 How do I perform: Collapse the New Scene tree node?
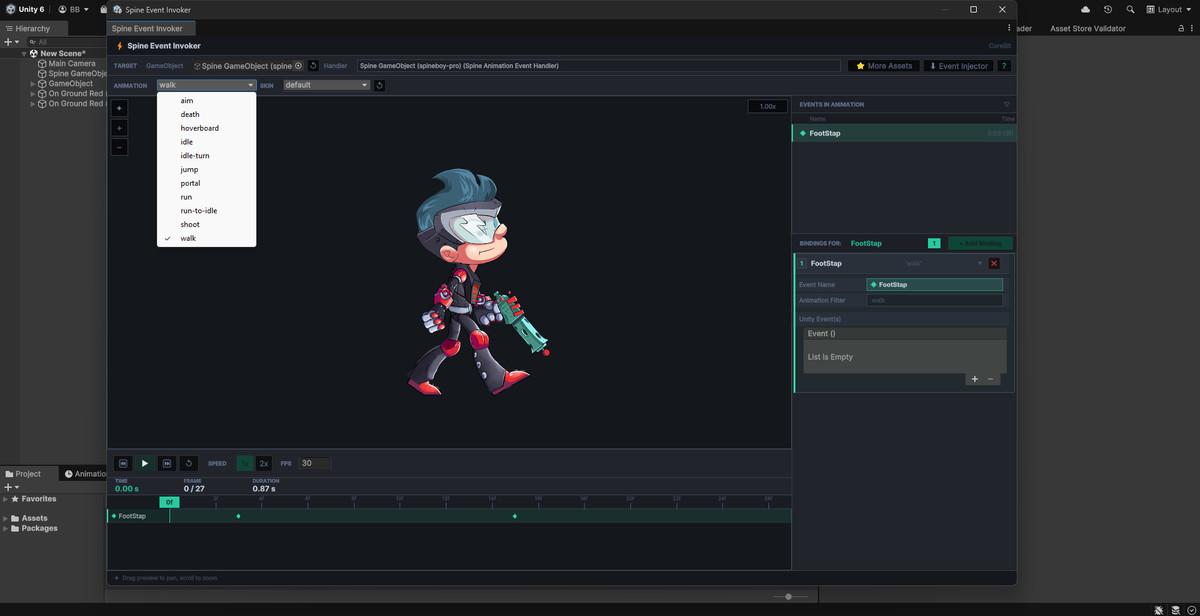pos(25,54)
